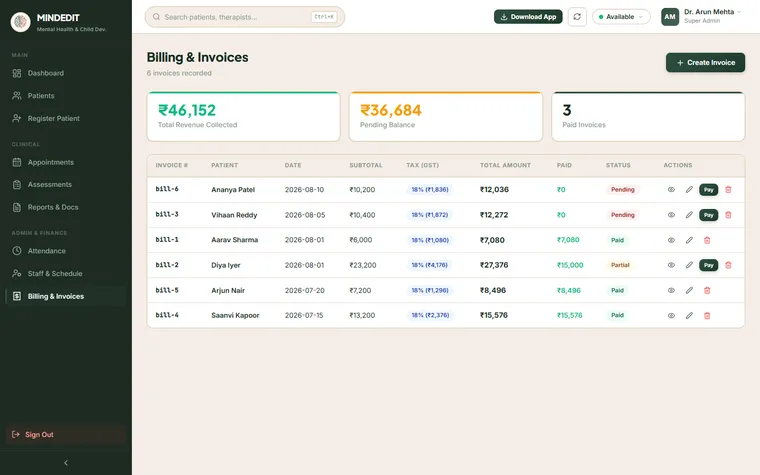The width and height of the screenshot is (760, 475).
Task: Edit invoice bill-5 with pencil icon
Action: click(x=689, y=290)
